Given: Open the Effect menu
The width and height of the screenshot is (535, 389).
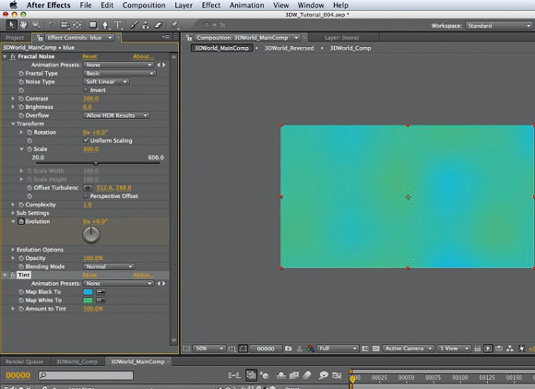Looking at the screenshot, I should 211,5.
